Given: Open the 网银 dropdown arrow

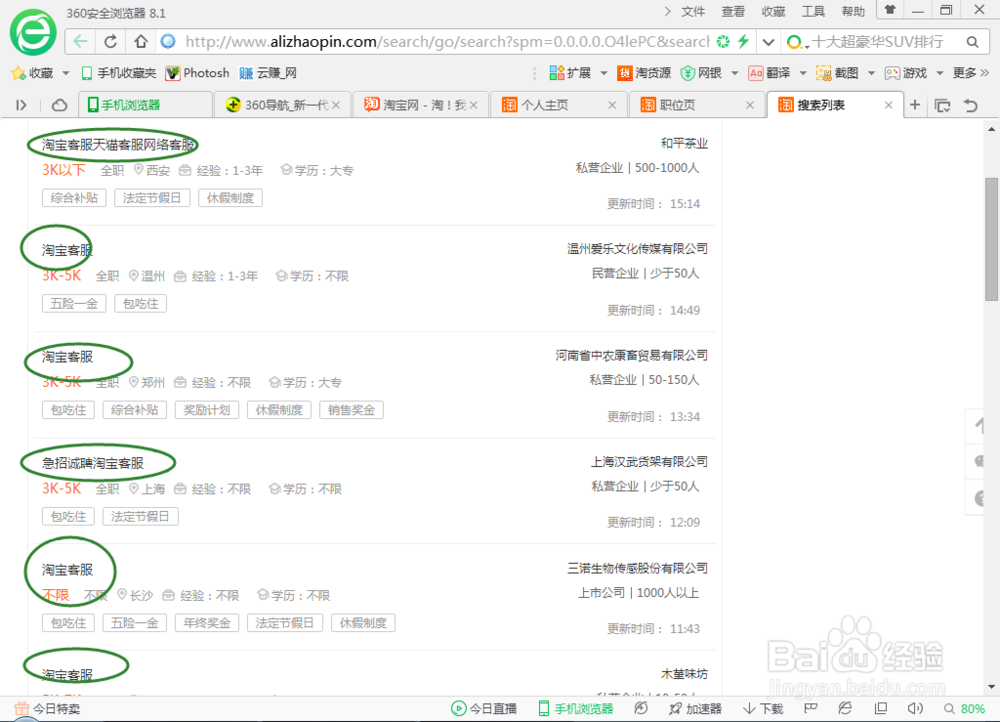Looking at the screenshot, I should coord(734,73).
